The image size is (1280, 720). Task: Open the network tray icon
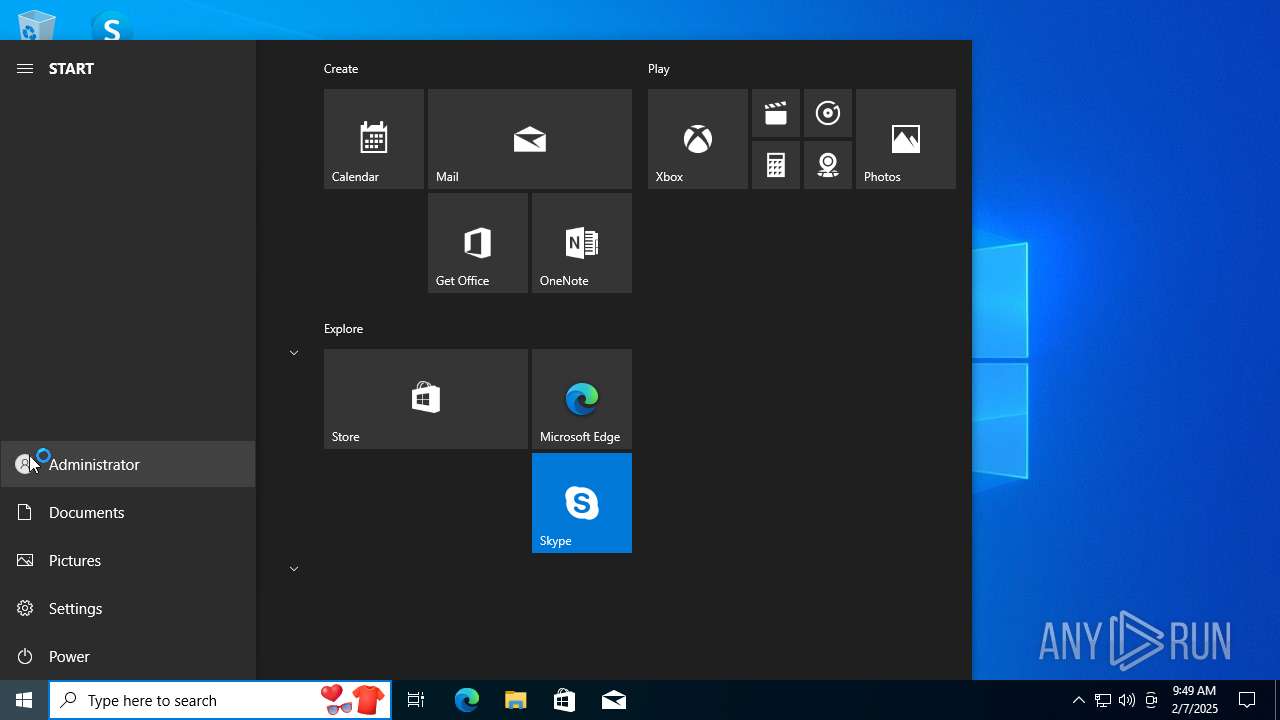tap(1102, 700)
